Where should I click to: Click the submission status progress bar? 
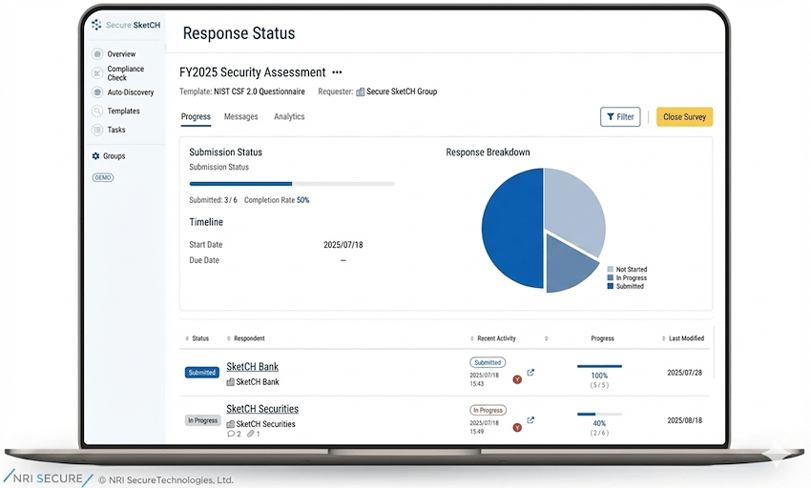292,184
